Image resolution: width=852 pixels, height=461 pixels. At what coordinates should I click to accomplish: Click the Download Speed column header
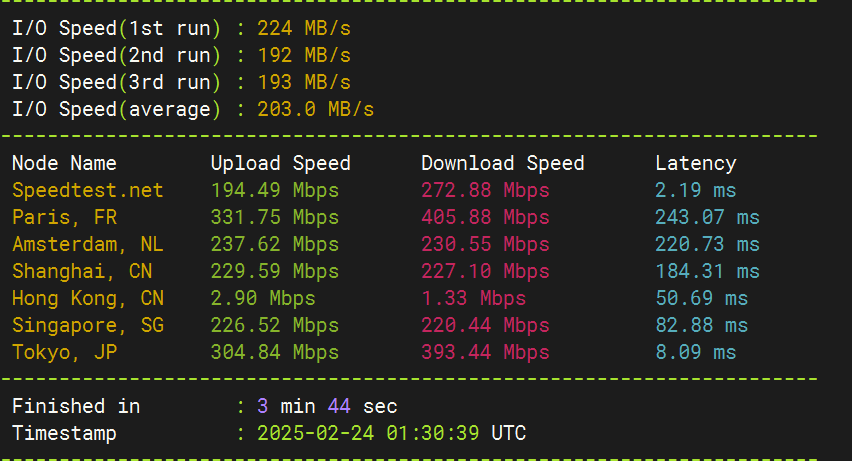pos(502,163)
